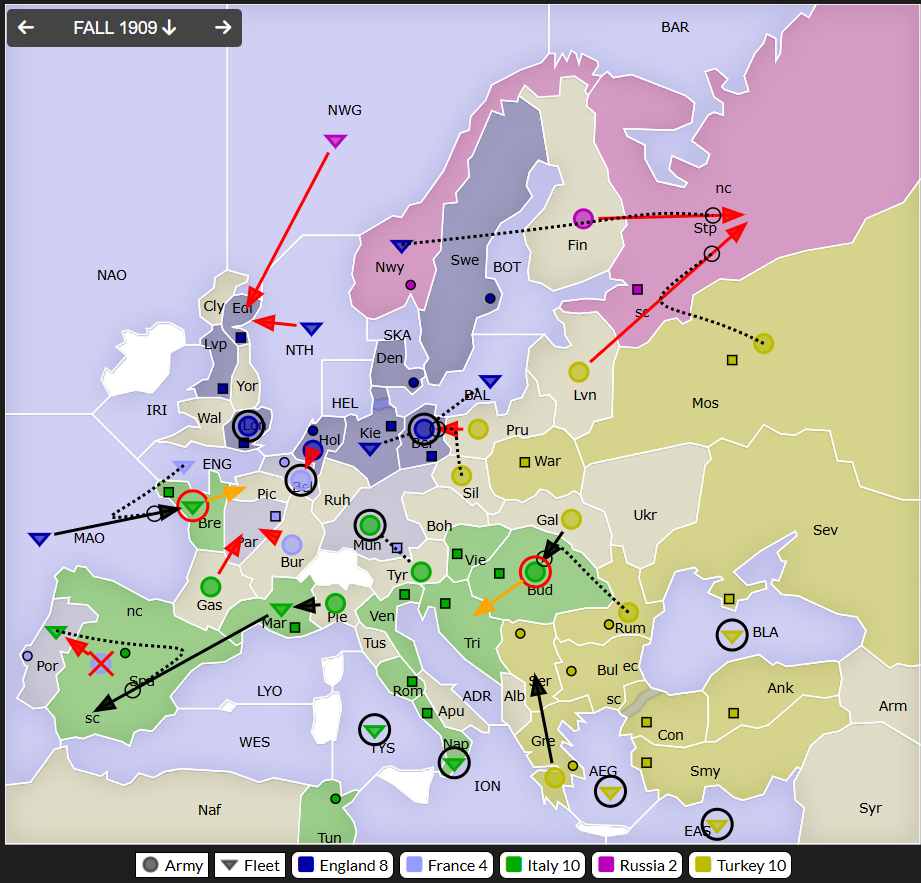Click the Russian fleet in NWG
The height and width of the screenshot is (883, 921).
coord(335,141)
